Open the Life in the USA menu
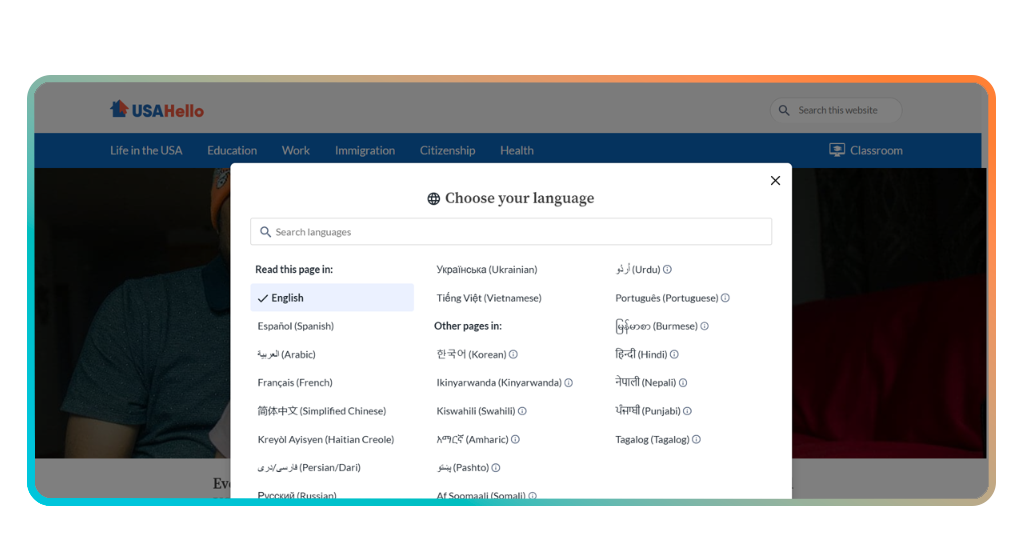The width and height of the screenshot is (1024, 536). [x=146, y=150]
